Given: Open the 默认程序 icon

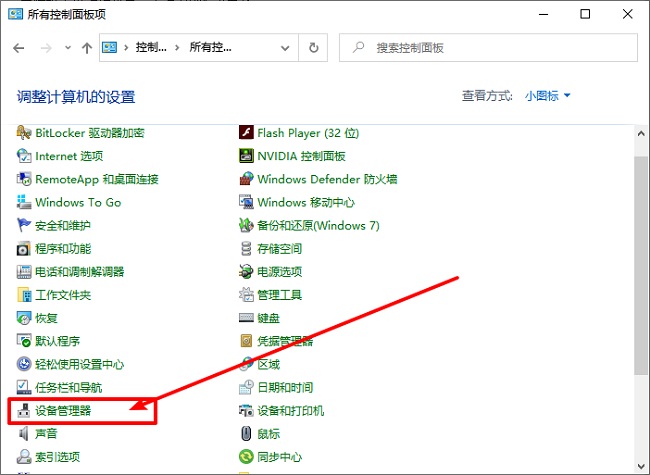Looking at the screenshot, I should (x=24, y=341).
